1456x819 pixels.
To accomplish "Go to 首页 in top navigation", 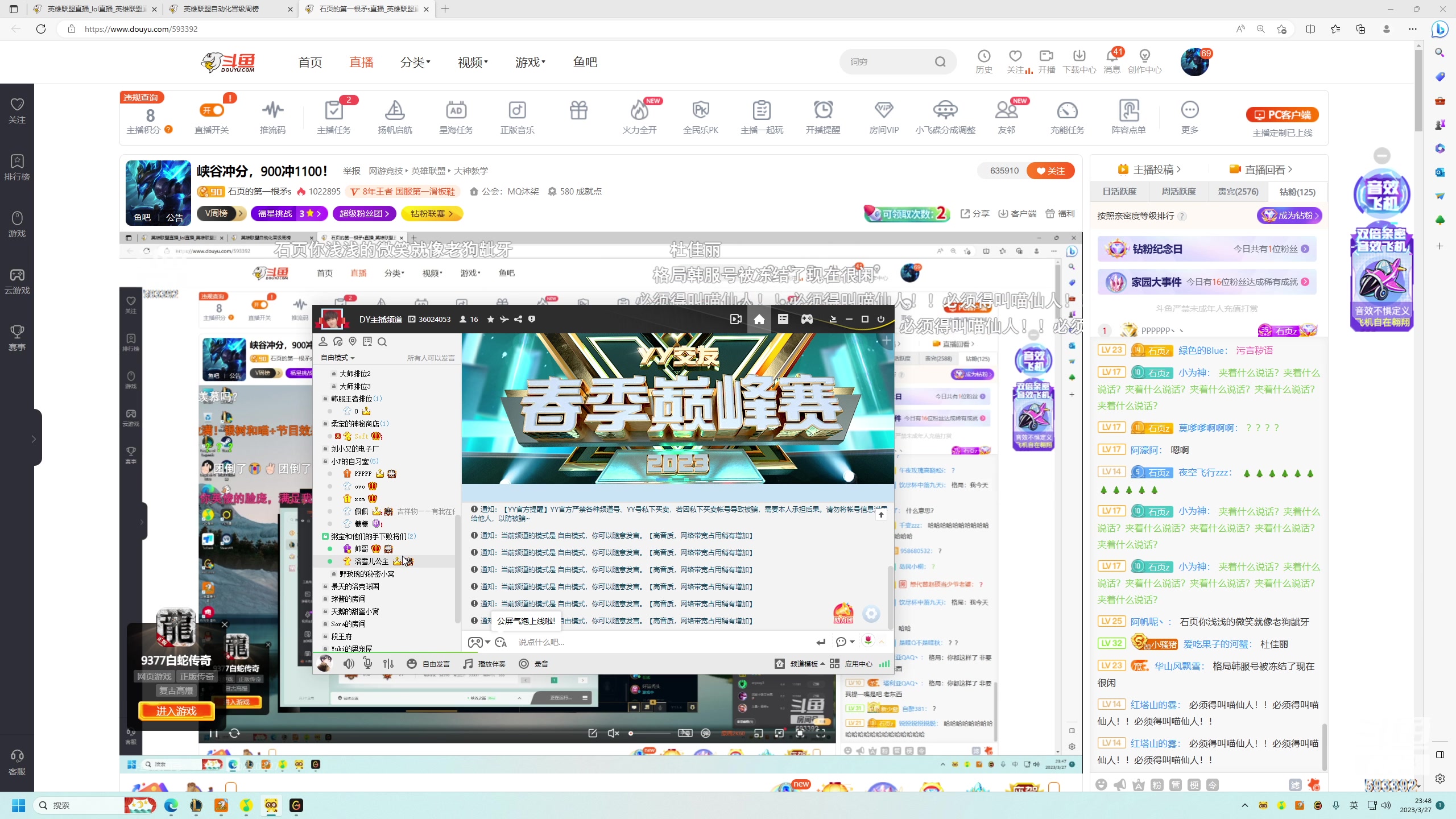I will [x=310, y=62].
